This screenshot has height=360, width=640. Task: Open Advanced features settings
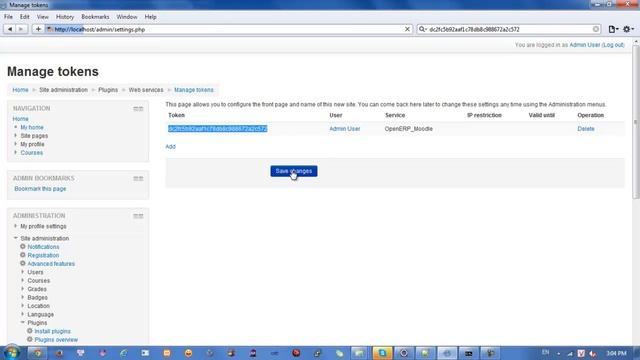pyautogui.click(x=51, y=264)
